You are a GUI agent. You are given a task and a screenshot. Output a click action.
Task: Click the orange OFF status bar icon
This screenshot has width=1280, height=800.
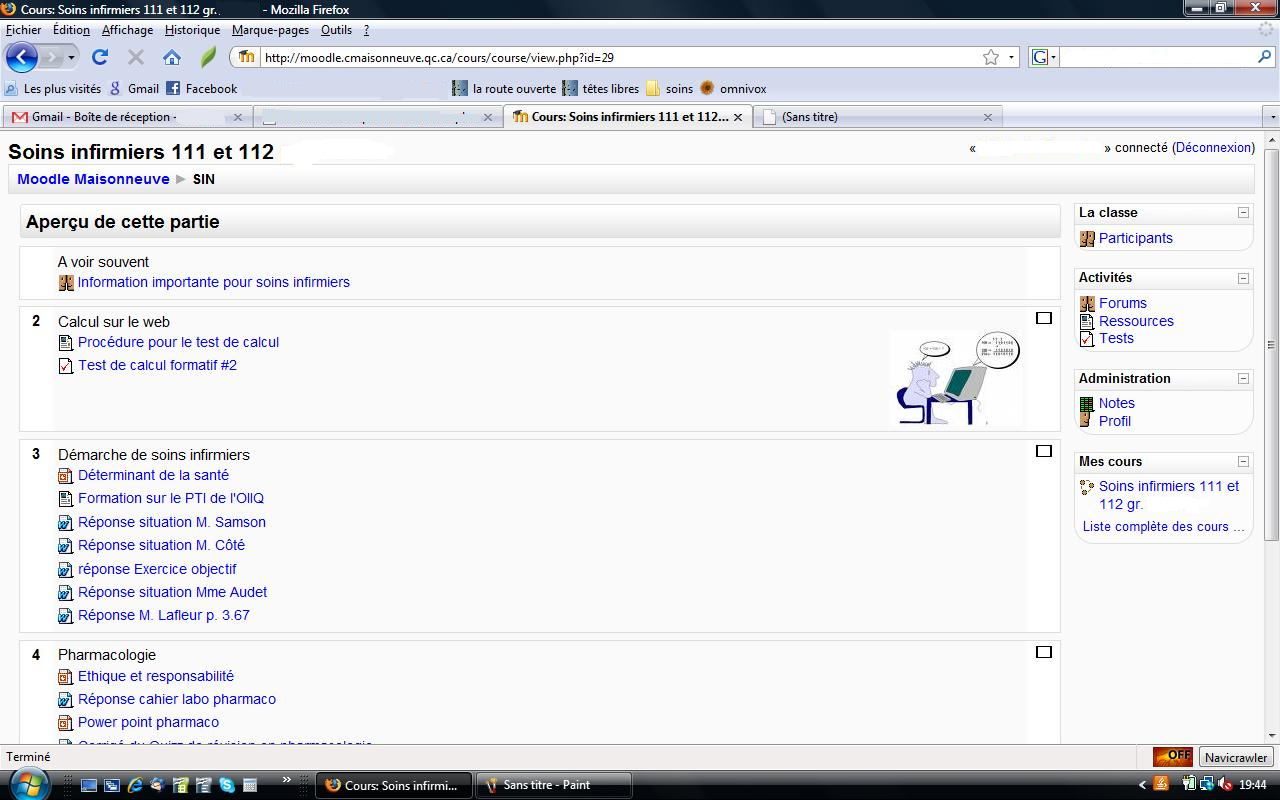[1173, 757]
